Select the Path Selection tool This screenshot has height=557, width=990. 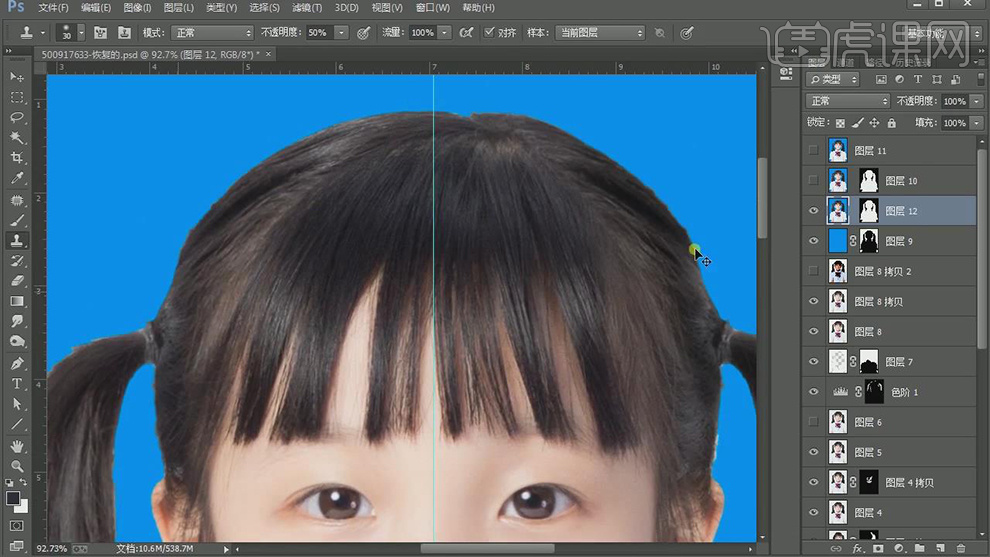pyautogui.click(x=17, y=404)
